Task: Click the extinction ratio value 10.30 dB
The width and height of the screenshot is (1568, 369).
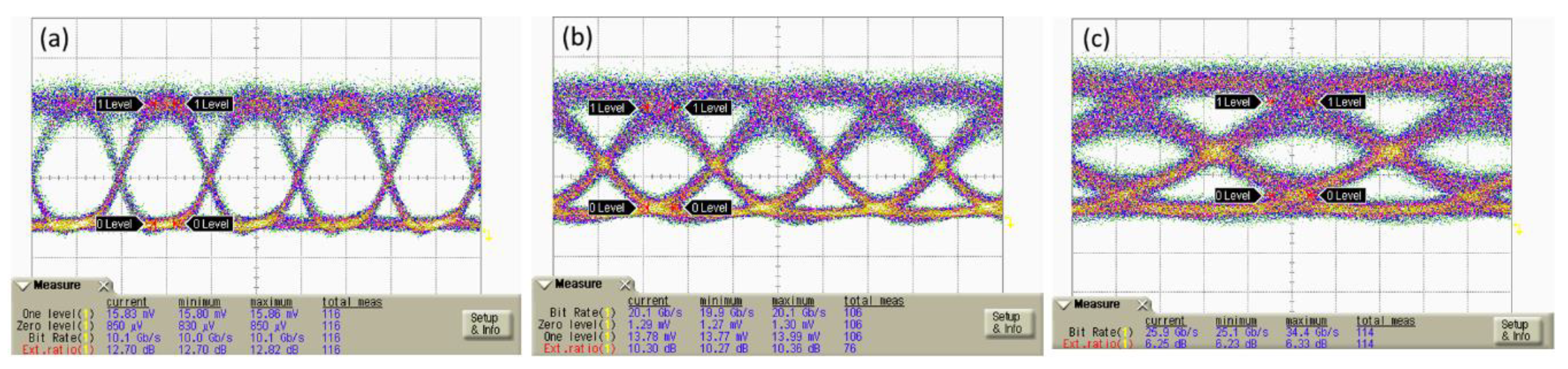Action: point(652,348)
